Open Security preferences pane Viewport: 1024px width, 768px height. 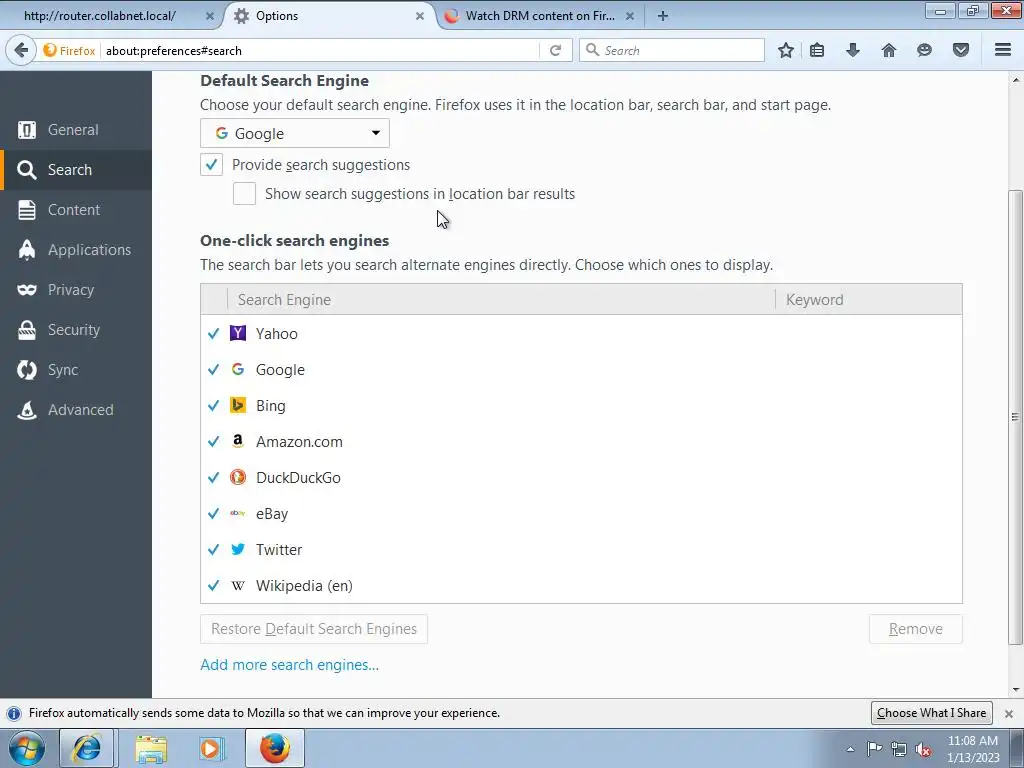click(76, 330)
